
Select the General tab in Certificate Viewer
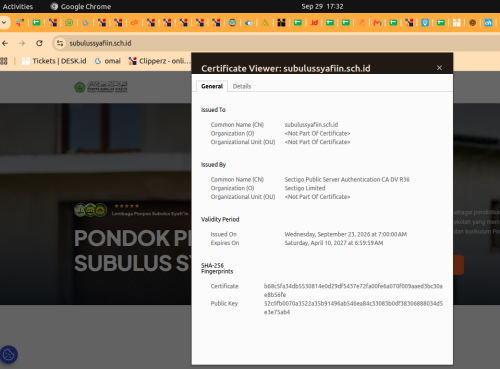[x=212, y=86]
